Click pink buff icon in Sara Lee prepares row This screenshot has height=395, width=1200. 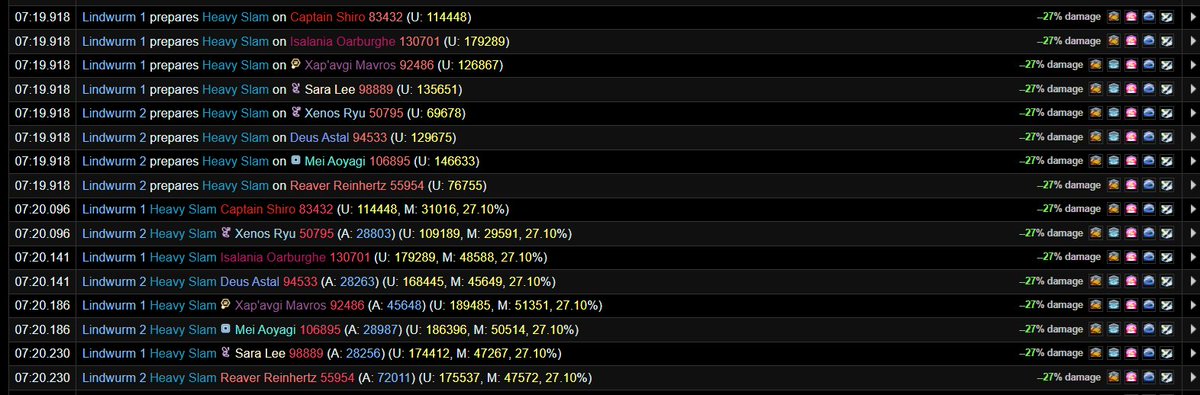1130,89
